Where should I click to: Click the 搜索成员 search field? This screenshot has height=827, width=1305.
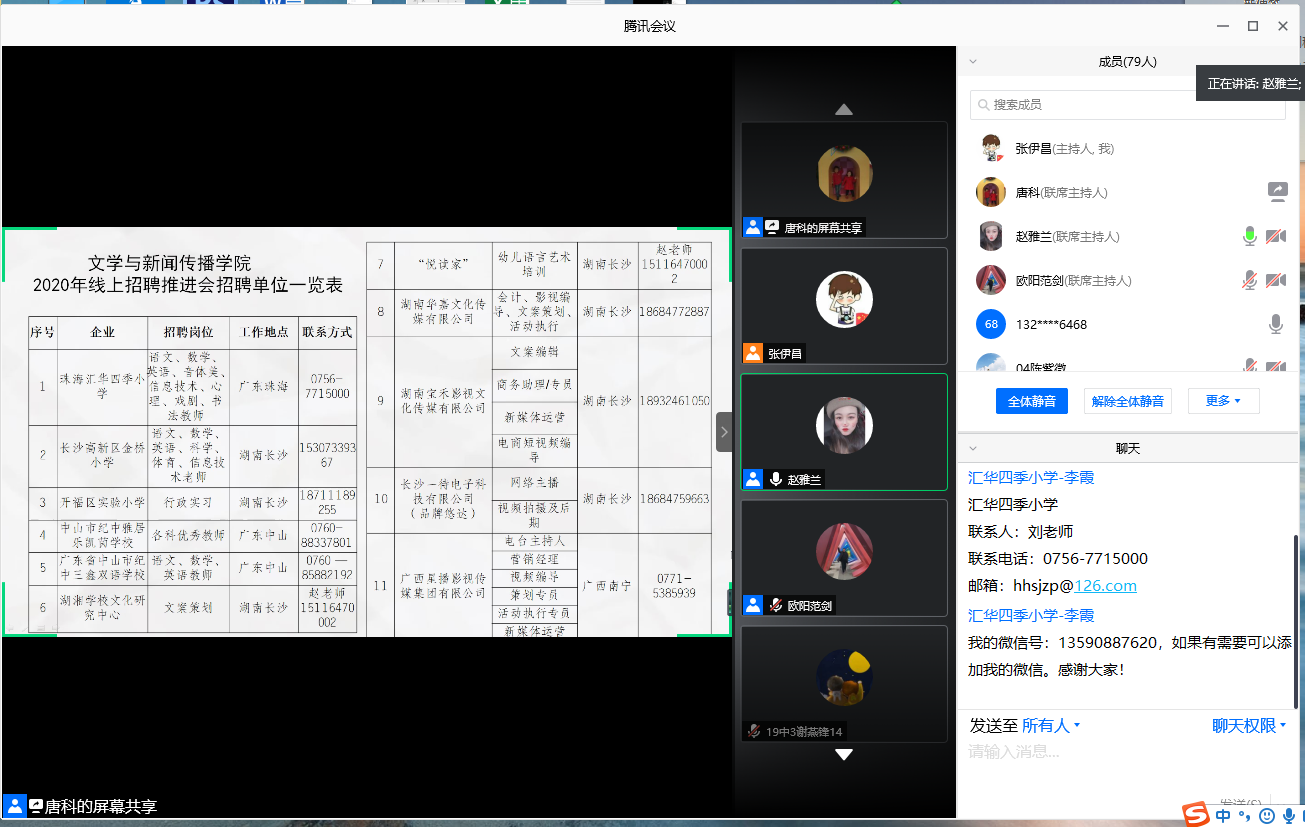click(x=1127, y=105)
